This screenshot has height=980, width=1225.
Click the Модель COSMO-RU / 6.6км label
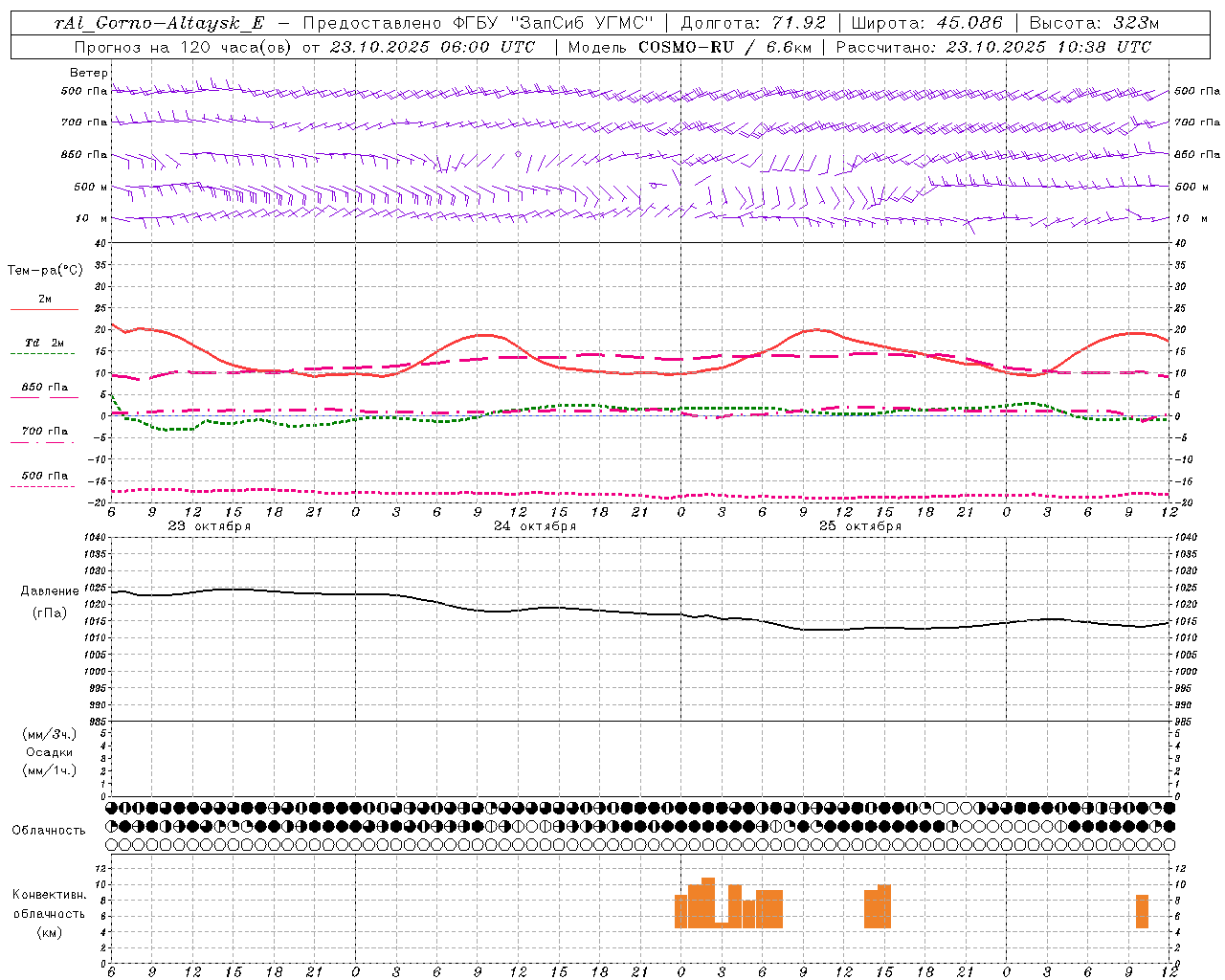pyautogui.click(x=688, y=47)
